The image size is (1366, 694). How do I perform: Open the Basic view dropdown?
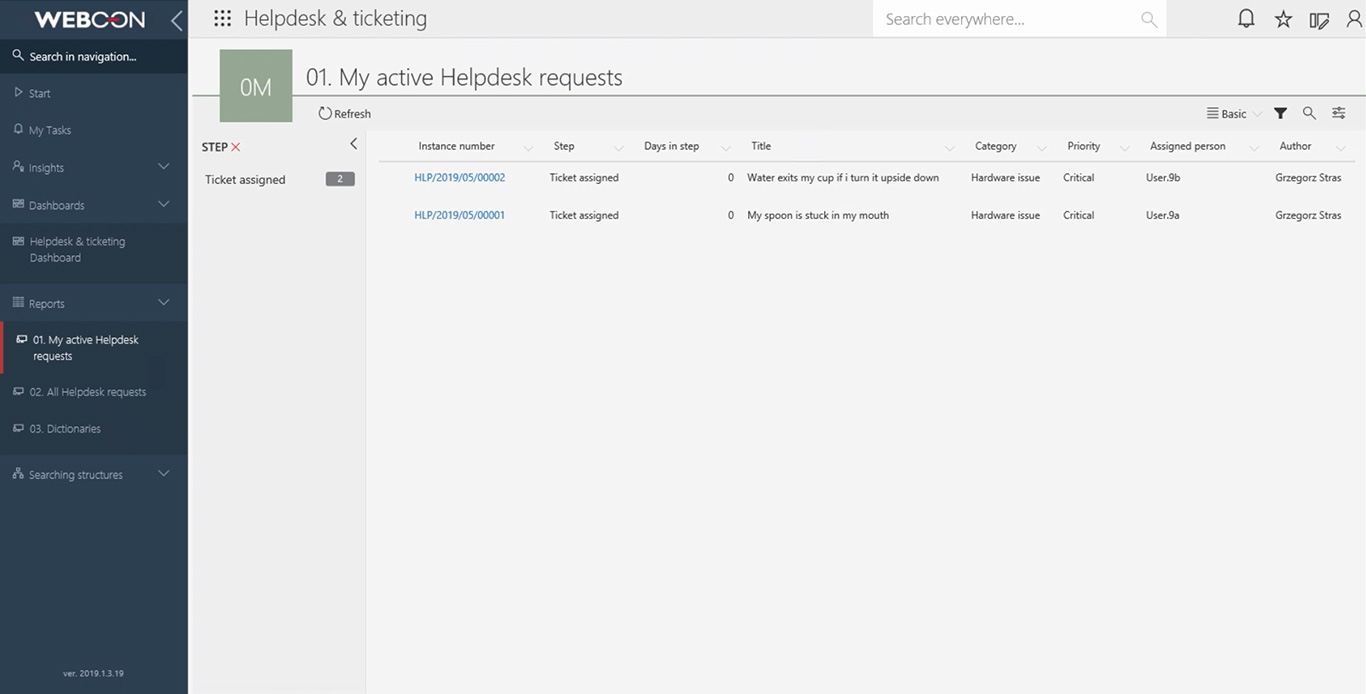1234,114
